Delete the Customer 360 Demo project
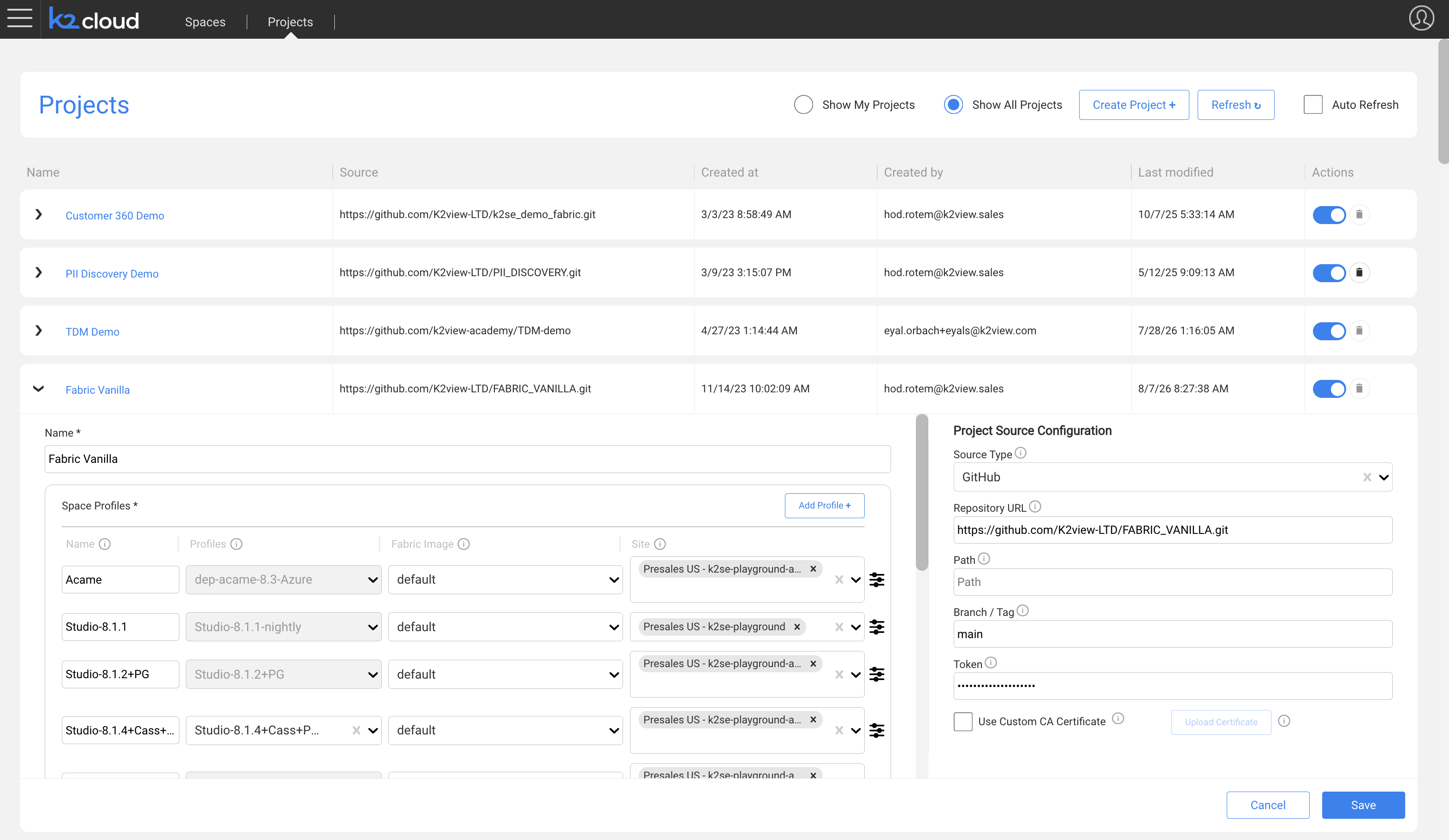The width and height of the screenshot is (1449, 840). pos(1359,214)
